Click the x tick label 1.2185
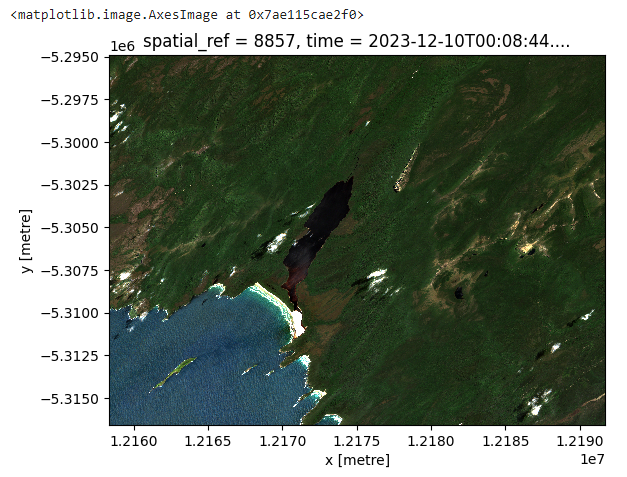This screenshot has width=627, height=477. (505, 441)
